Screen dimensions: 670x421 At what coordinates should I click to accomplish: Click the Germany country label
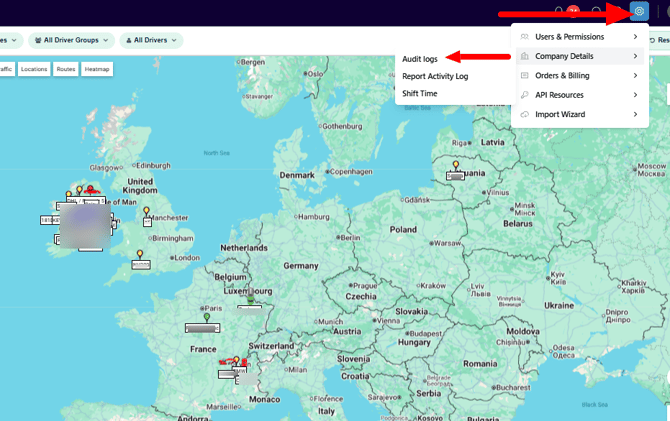point(301,266)
